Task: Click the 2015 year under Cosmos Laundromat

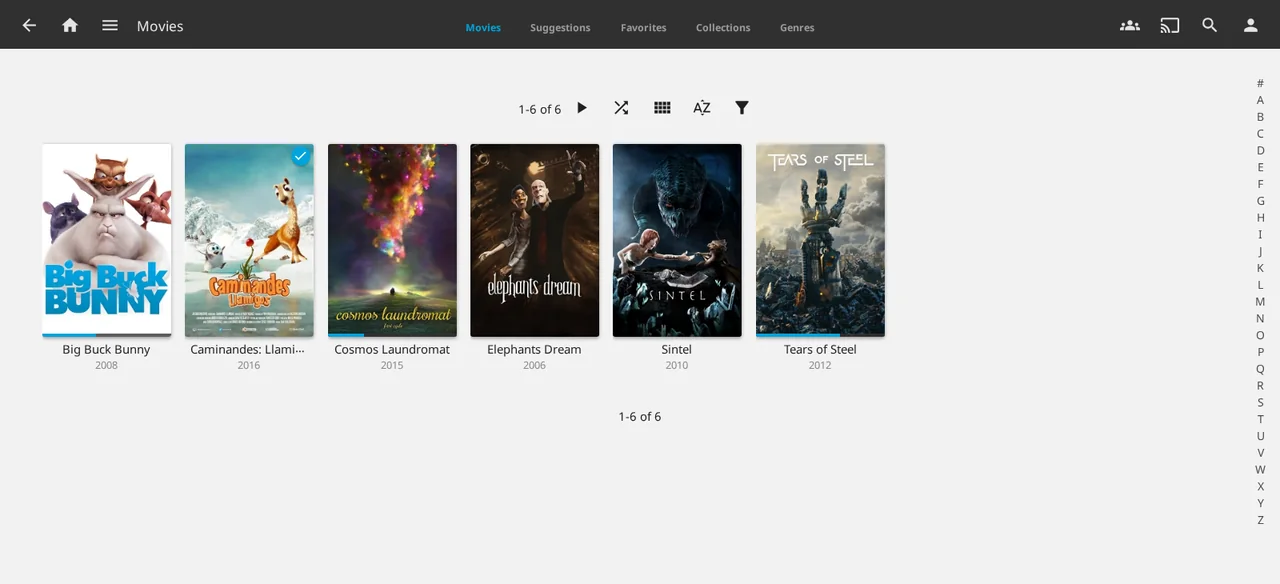Action: (x=392, y=366)
